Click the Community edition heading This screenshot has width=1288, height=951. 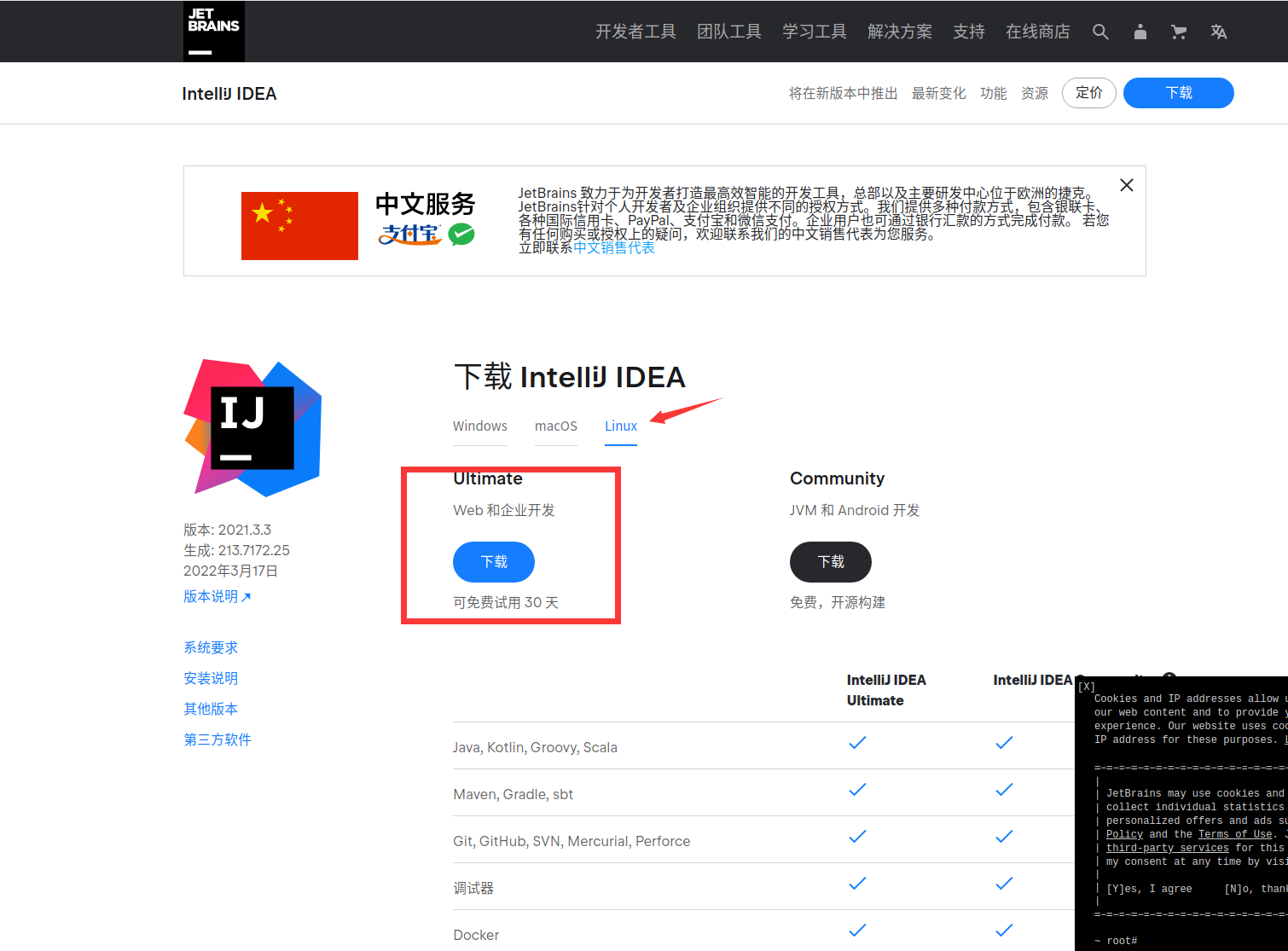838,478
